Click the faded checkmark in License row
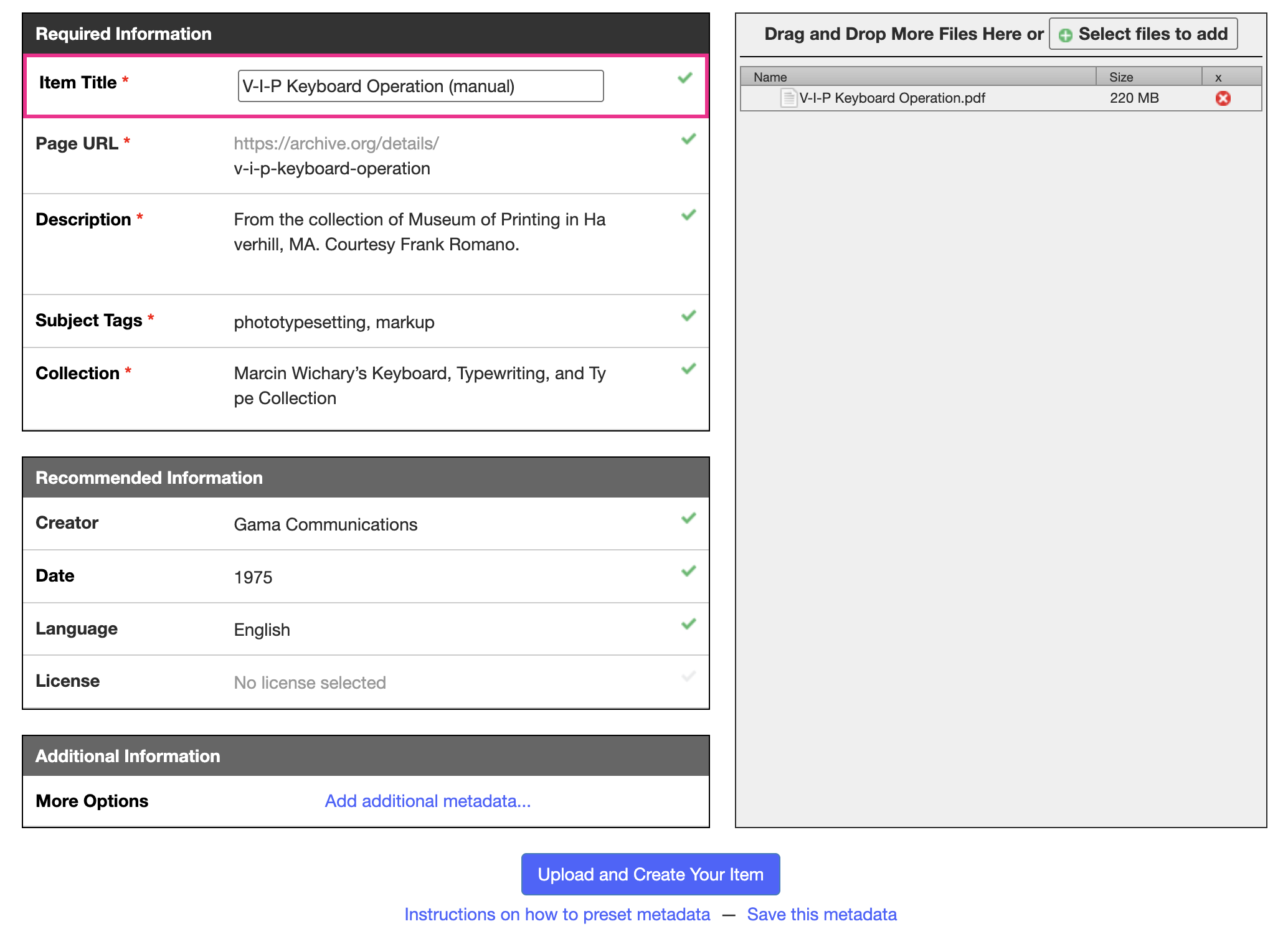Screen dimensions: 1288x939 tap(688, 676)
